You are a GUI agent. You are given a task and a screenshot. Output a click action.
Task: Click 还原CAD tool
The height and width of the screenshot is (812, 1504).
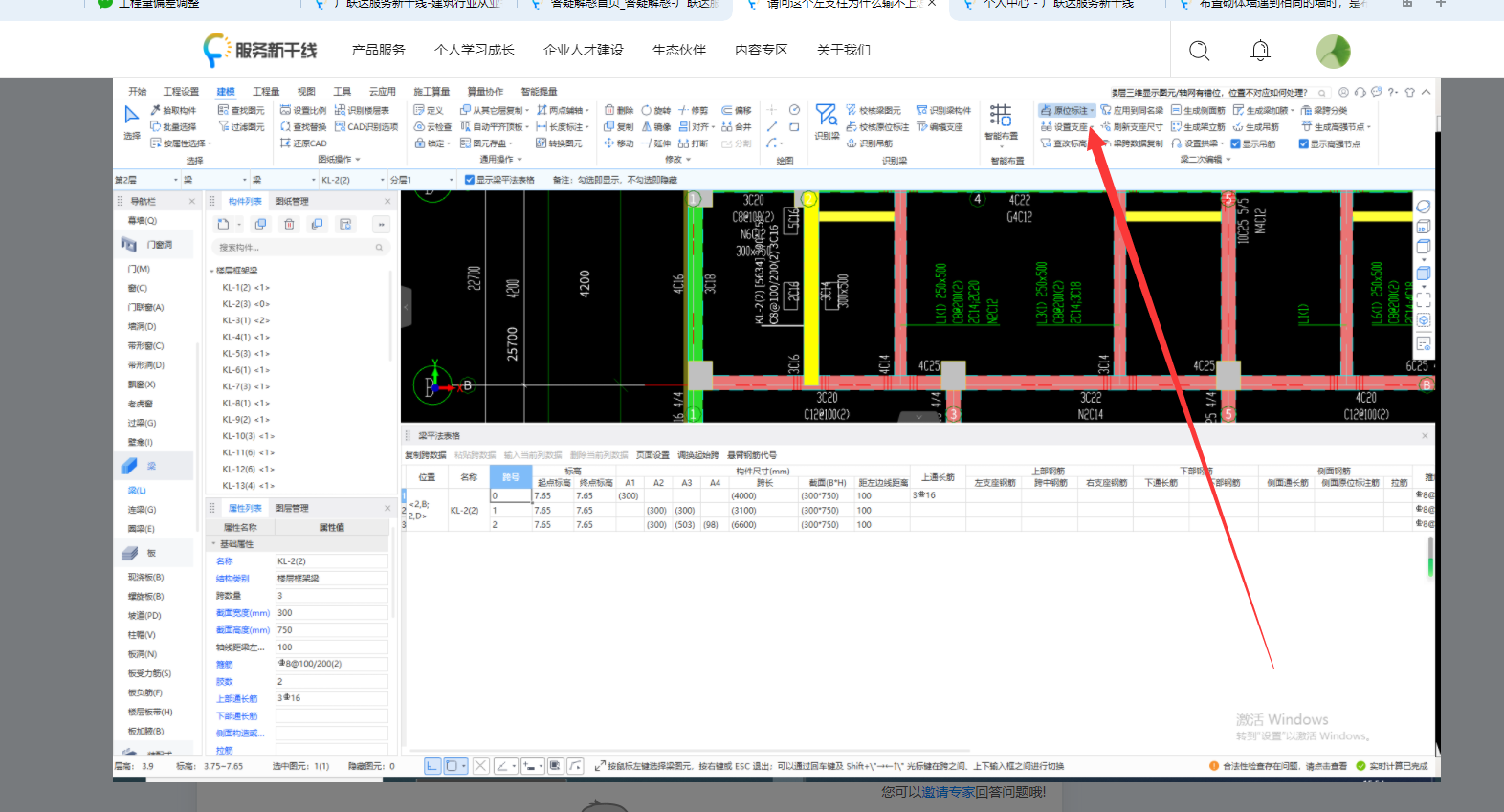tap(303, 143)
